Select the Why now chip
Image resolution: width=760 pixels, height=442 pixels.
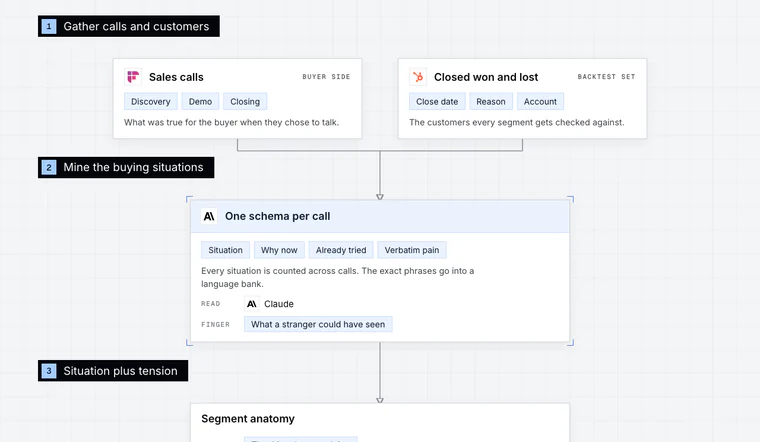point(279,250)
